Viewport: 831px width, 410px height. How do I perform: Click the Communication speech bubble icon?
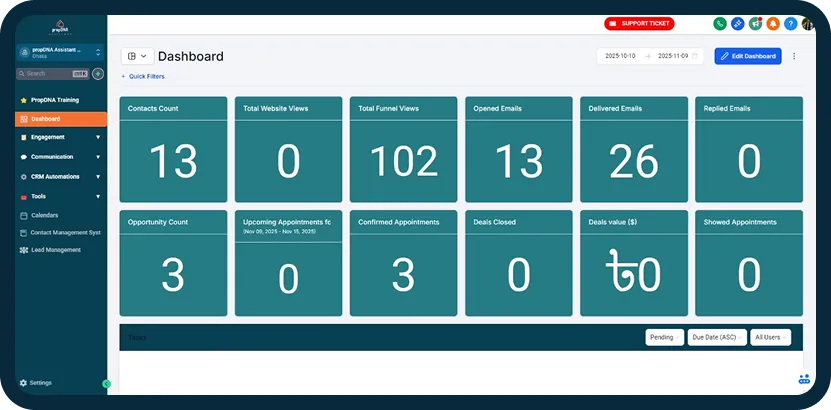[x=23, y=157]
